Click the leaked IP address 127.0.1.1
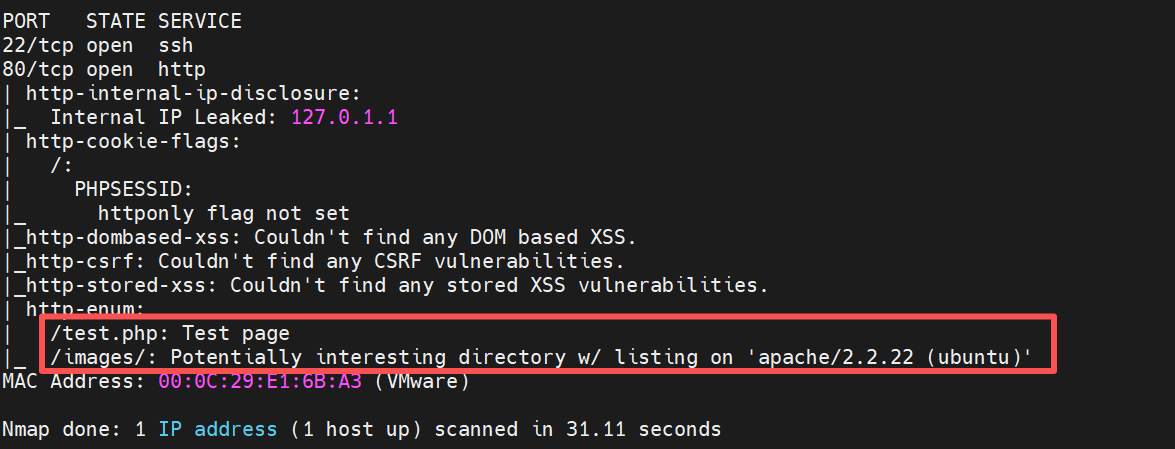 click(343, 117)
